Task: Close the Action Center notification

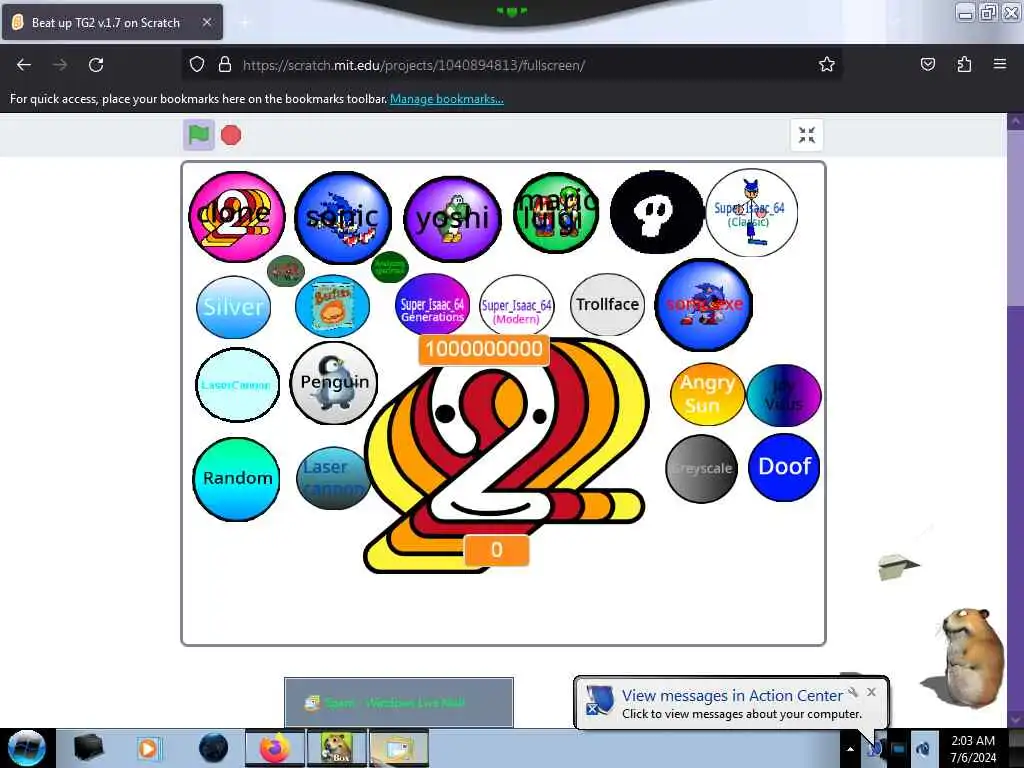Action: point(871,692)
